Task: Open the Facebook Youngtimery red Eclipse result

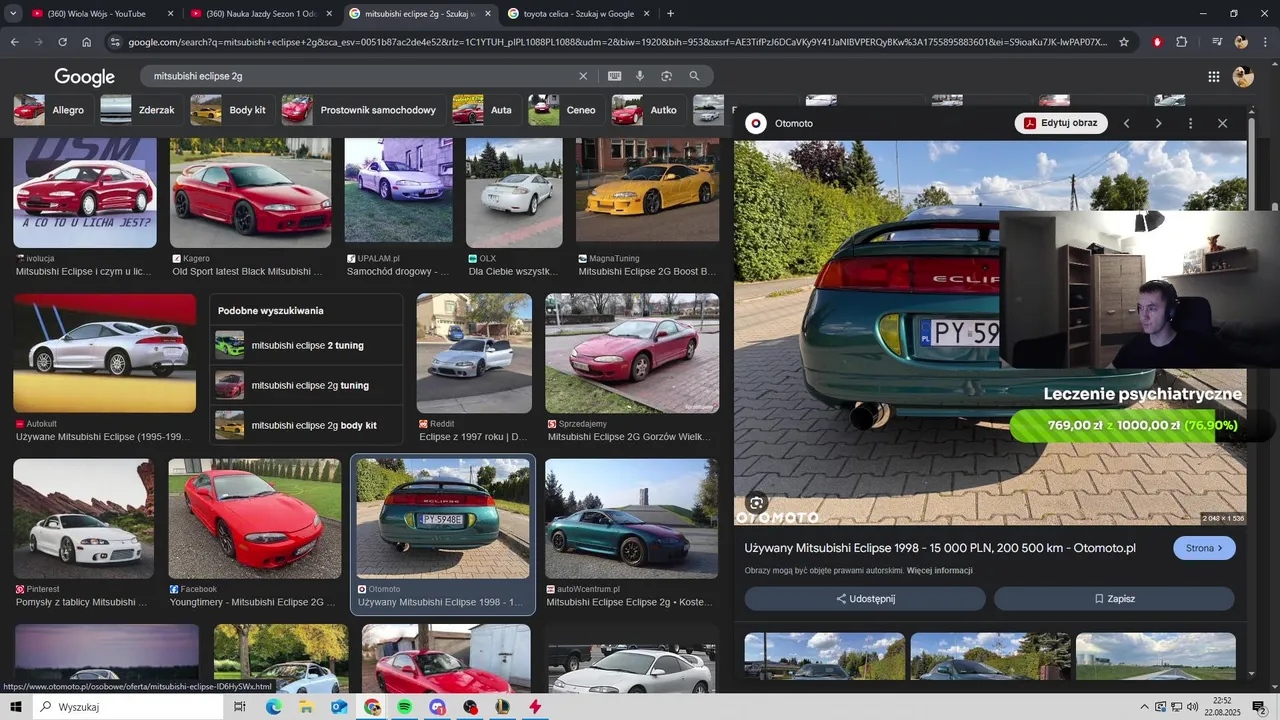Action: click(x=254, y=518)
